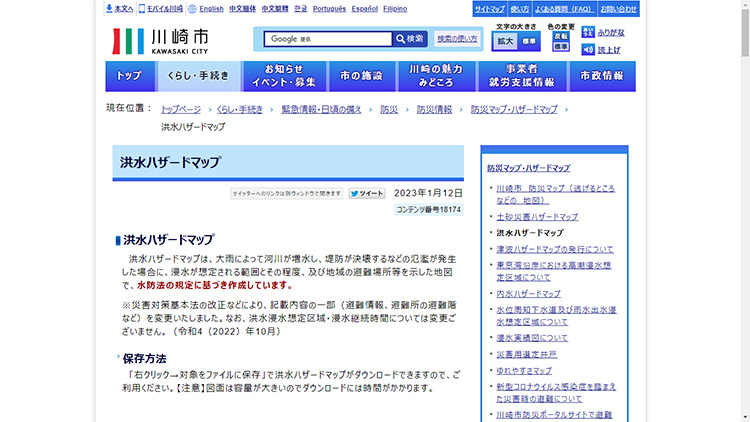This screenshot has width=750, height=422.
Task: Toggle color scheme to 反転
Action: coord(561,35)
